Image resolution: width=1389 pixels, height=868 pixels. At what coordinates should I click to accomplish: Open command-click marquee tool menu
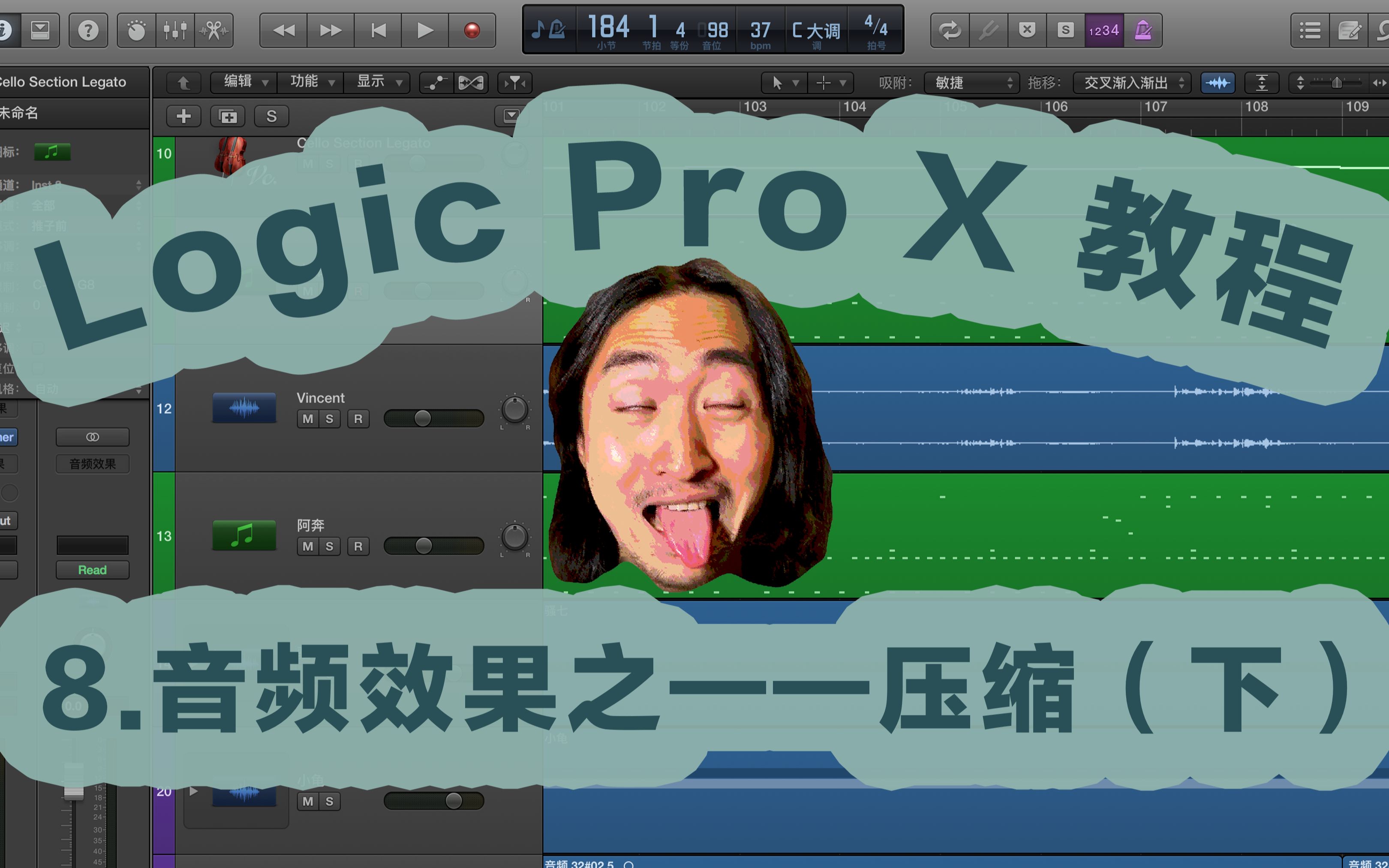coord(830,83)
